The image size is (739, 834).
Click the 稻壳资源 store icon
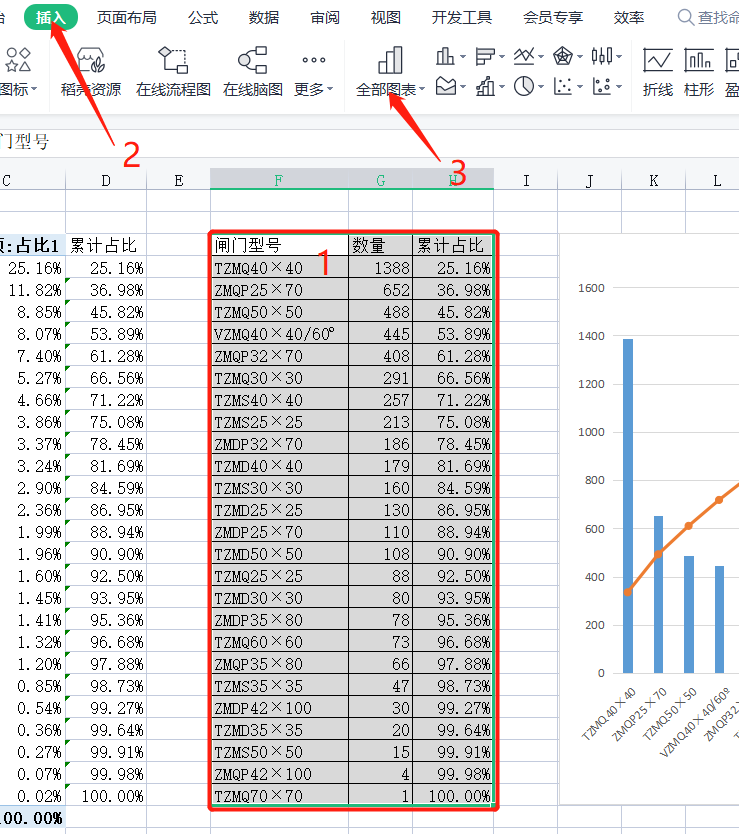91,60
